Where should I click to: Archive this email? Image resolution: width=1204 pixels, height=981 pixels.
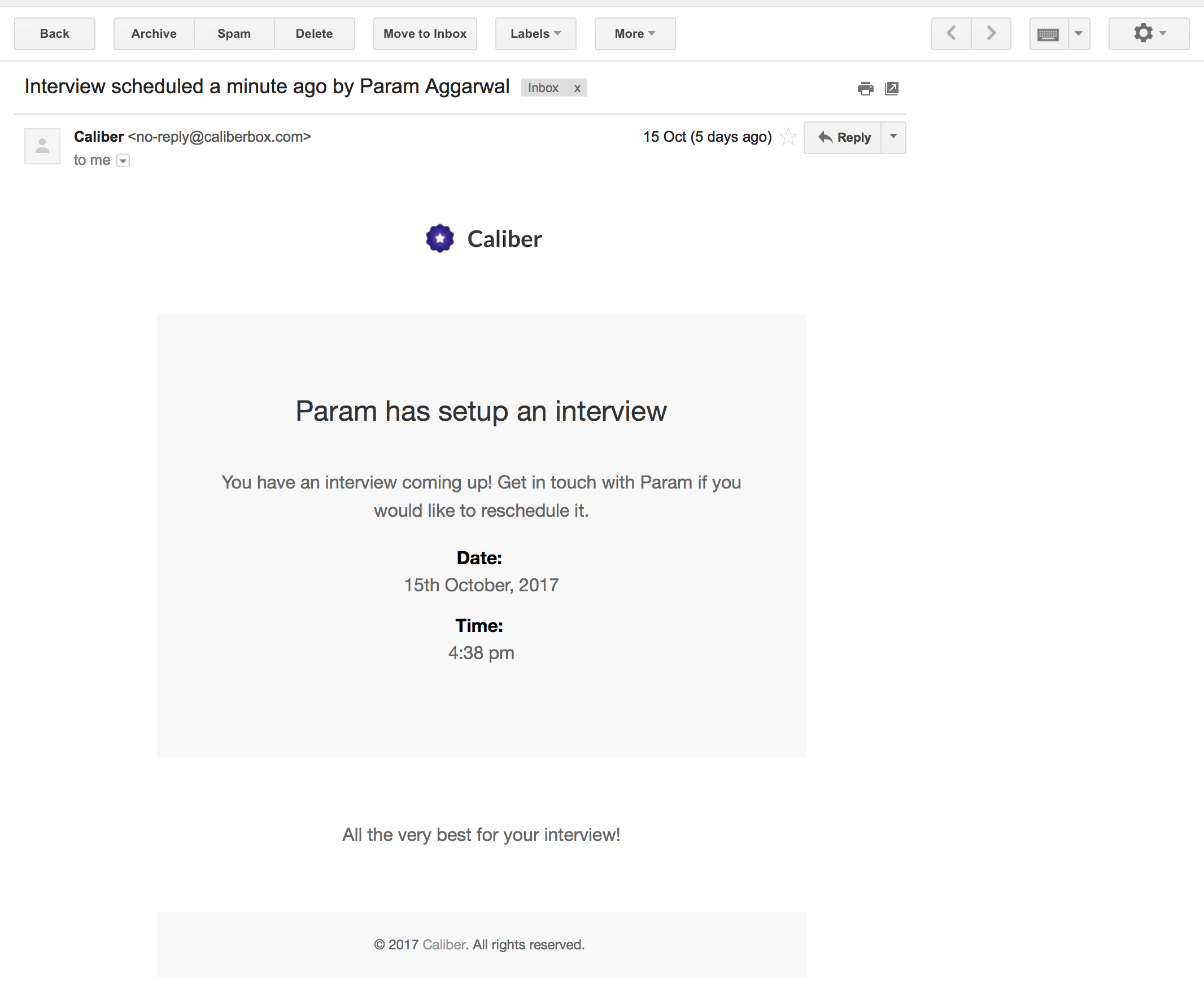click(x=154, y=34)
